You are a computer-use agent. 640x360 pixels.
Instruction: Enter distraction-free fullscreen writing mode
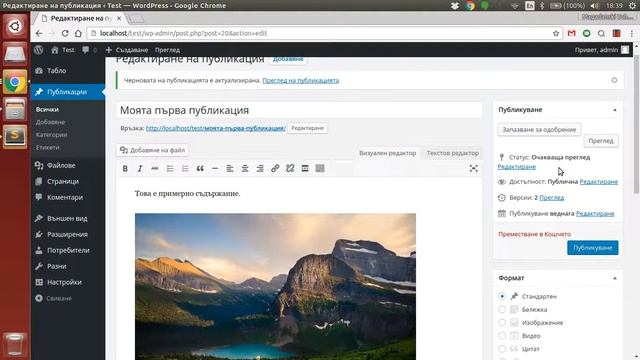pyautogui.click(x=473, y=169)
